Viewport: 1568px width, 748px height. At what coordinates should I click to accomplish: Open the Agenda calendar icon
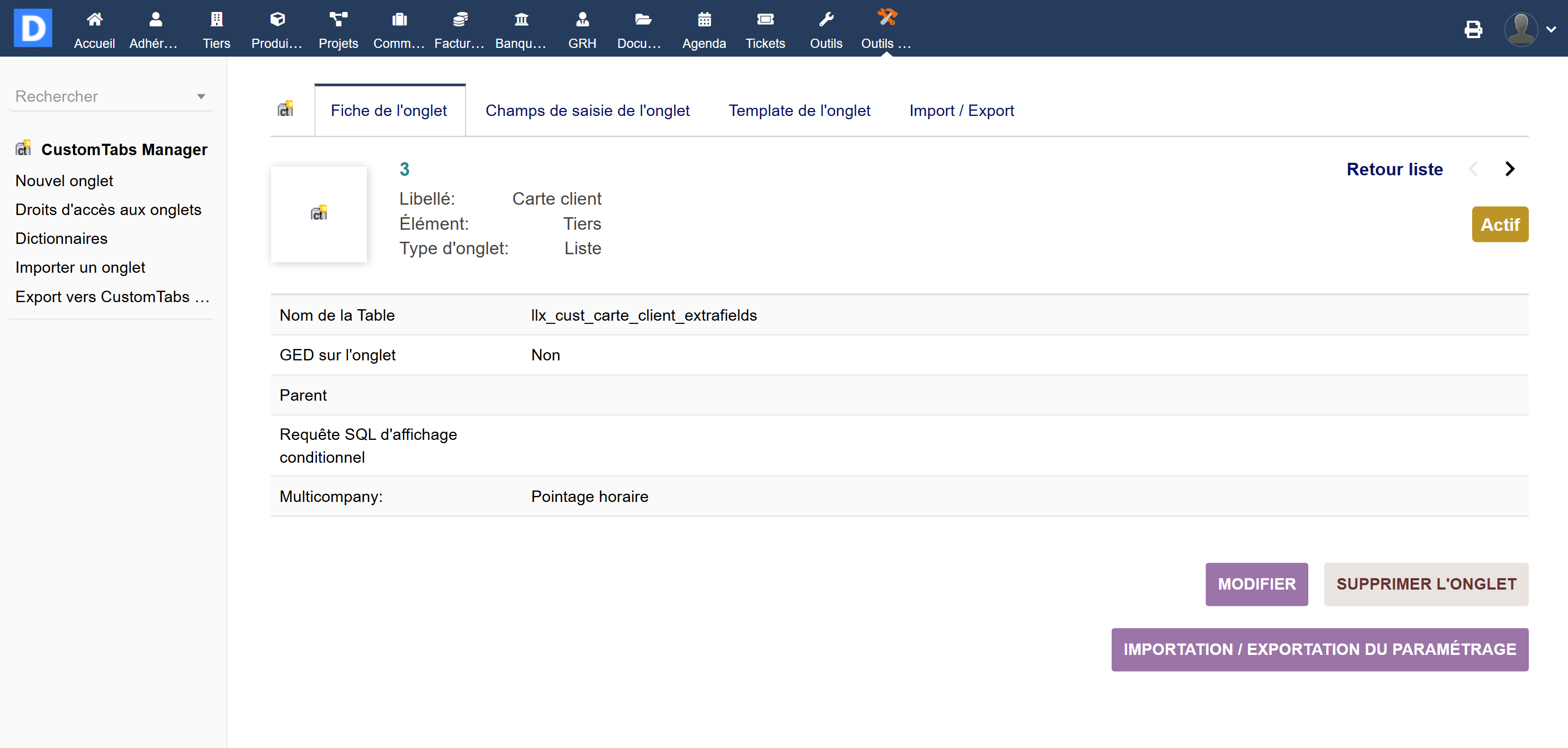pos(703,20)
